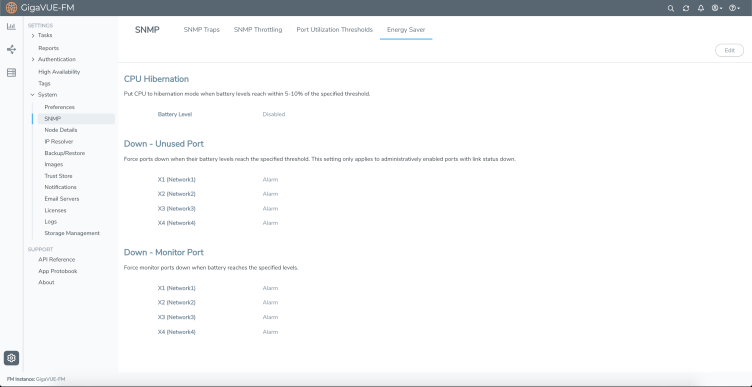The image size is (752, 387).
Task: Click X1 (Network1) under Down - Unused Port
Action: [x=176, y=179]
